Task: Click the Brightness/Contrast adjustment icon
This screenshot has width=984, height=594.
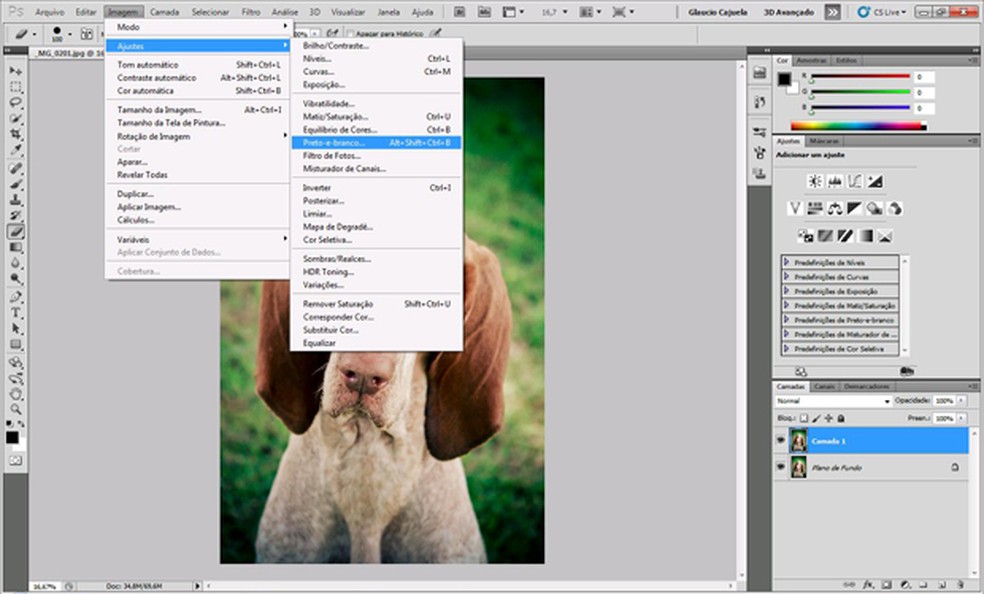Action: [815, 182]
